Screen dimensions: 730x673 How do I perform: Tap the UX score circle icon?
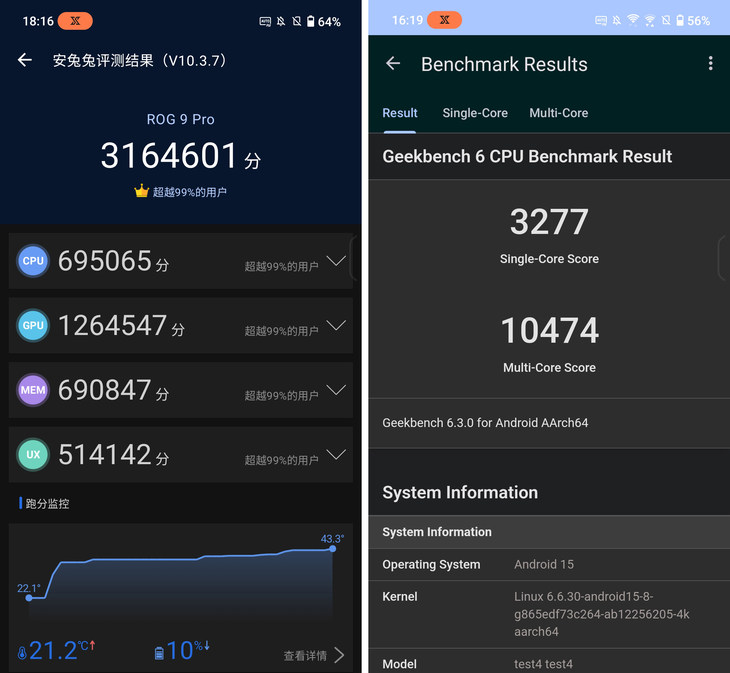coord(33,454)
